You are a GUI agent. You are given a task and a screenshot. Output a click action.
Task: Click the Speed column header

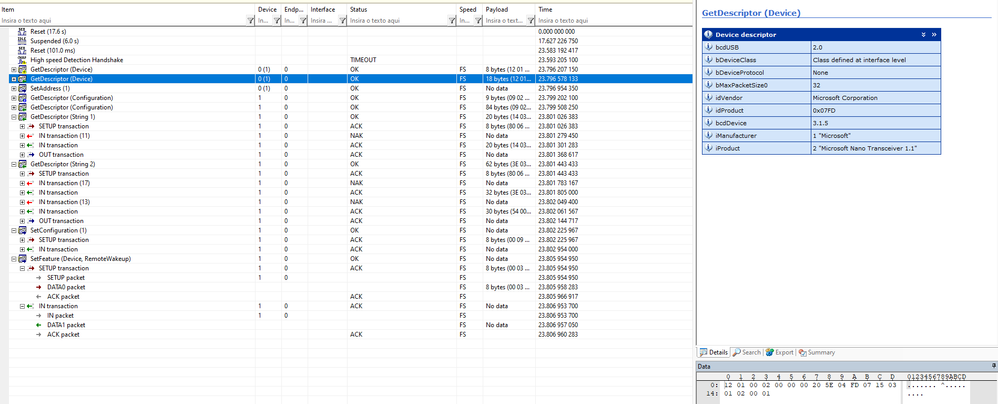click(x=470, y=10)
